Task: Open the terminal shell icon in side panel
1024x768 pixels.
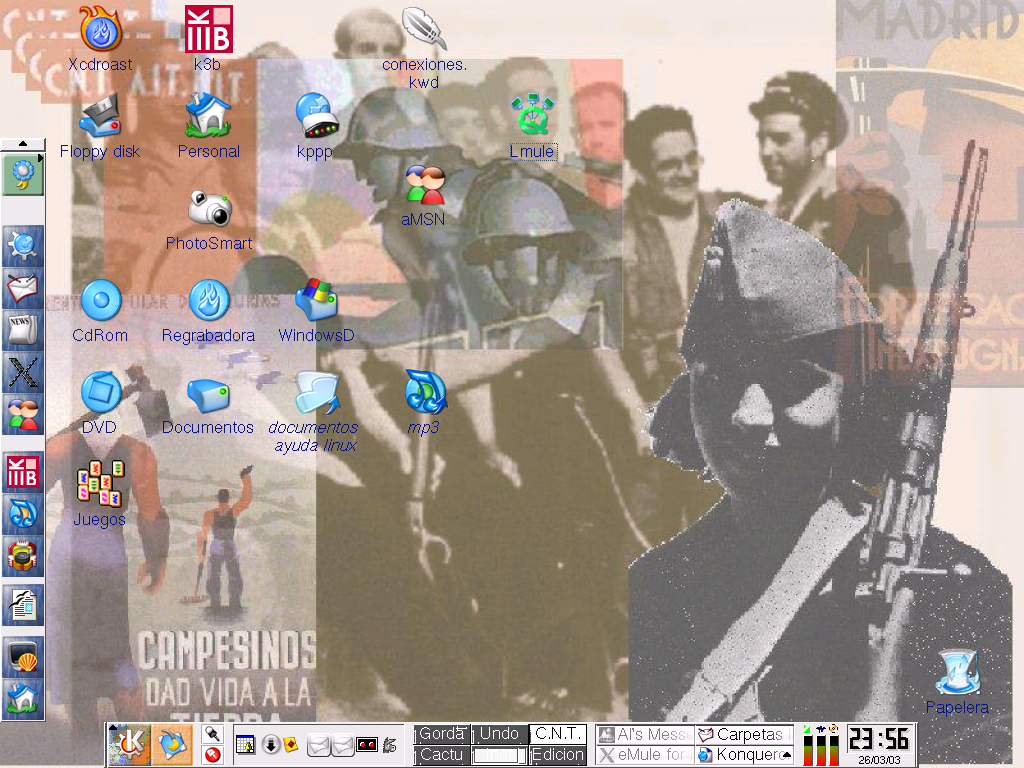Action: [x=23, y=657]
